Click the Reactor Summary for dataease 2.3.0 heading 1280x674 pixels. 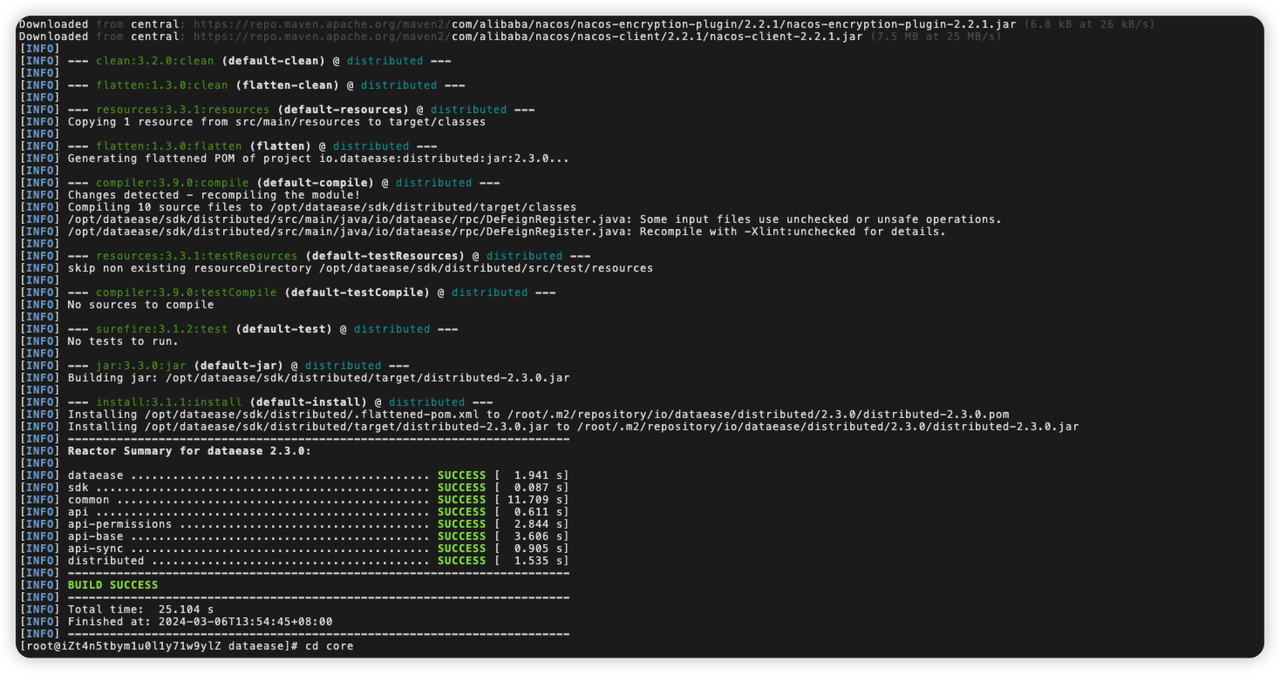point(189,451)
